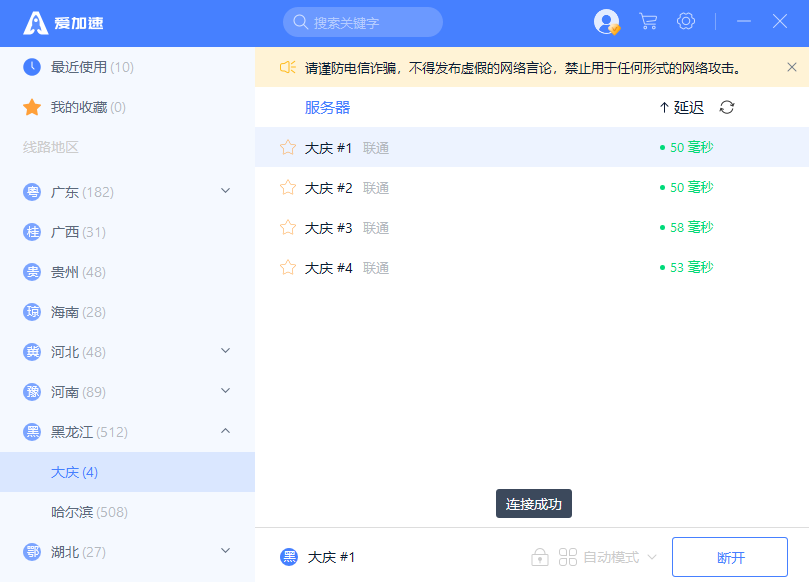Select the 贵州 (48) region
809x582 pixels.
[127, 272]
